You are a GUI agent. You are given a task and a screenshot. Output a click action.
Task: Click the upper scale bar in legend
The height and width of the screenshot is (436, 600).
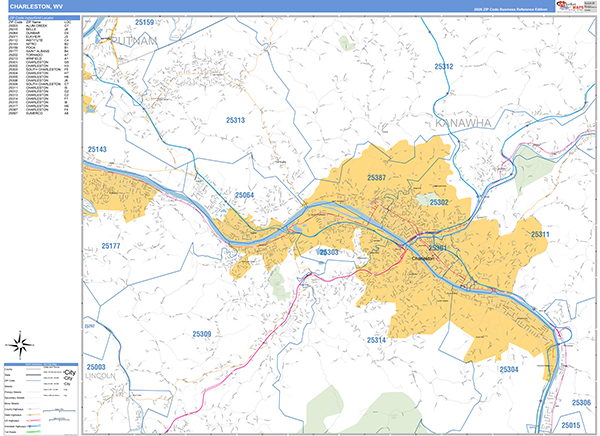coord(59,410)
